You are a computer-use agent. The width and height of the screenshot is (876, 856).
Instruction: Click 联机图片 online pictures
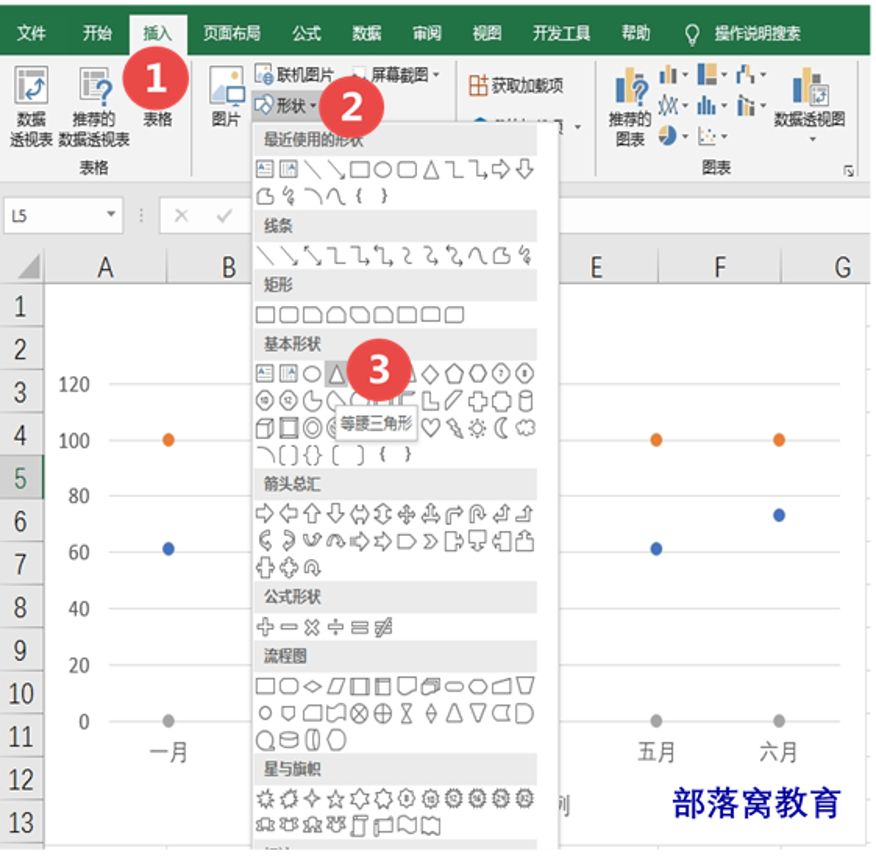294,74
